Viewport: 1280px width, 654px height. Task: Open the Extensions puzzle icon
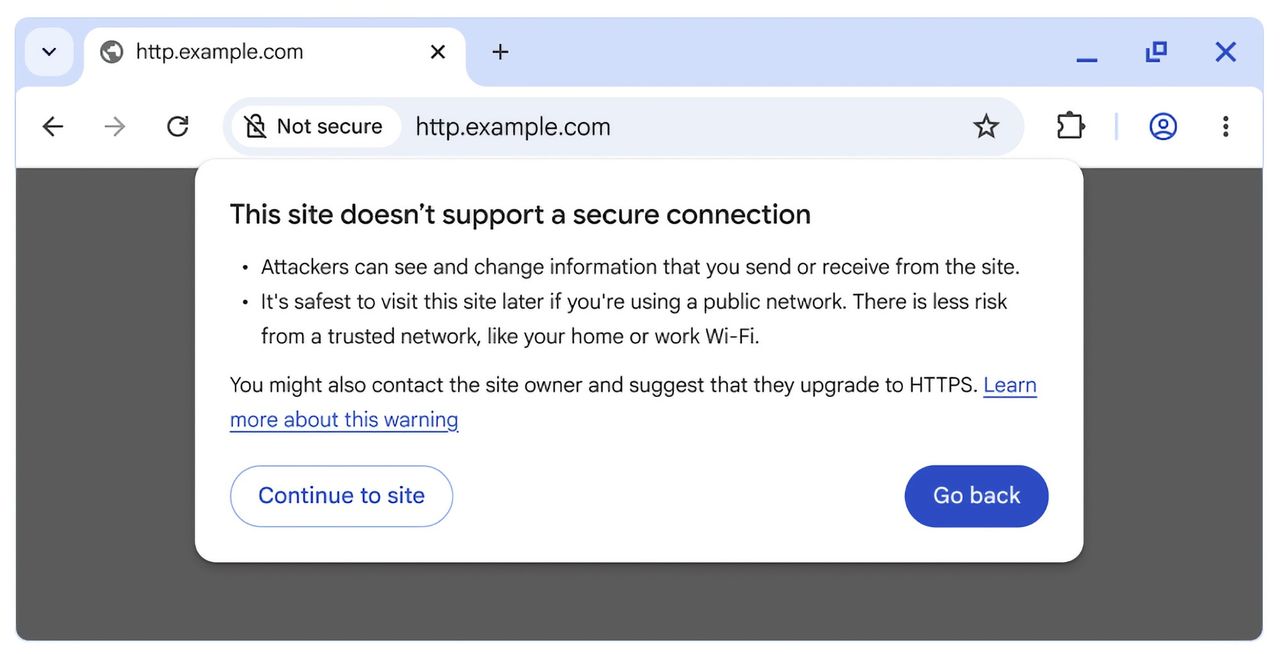1069,126
